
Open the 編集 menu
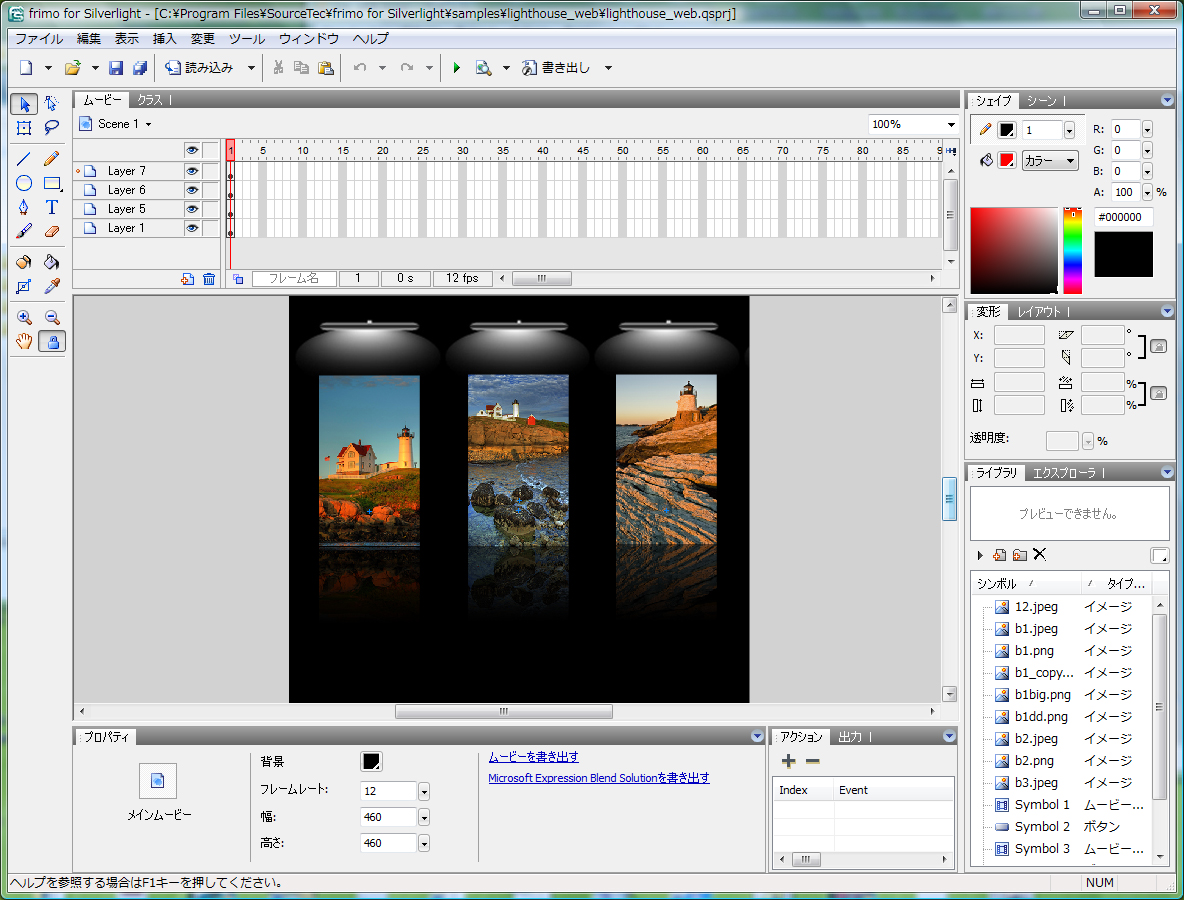pos(88,39)
